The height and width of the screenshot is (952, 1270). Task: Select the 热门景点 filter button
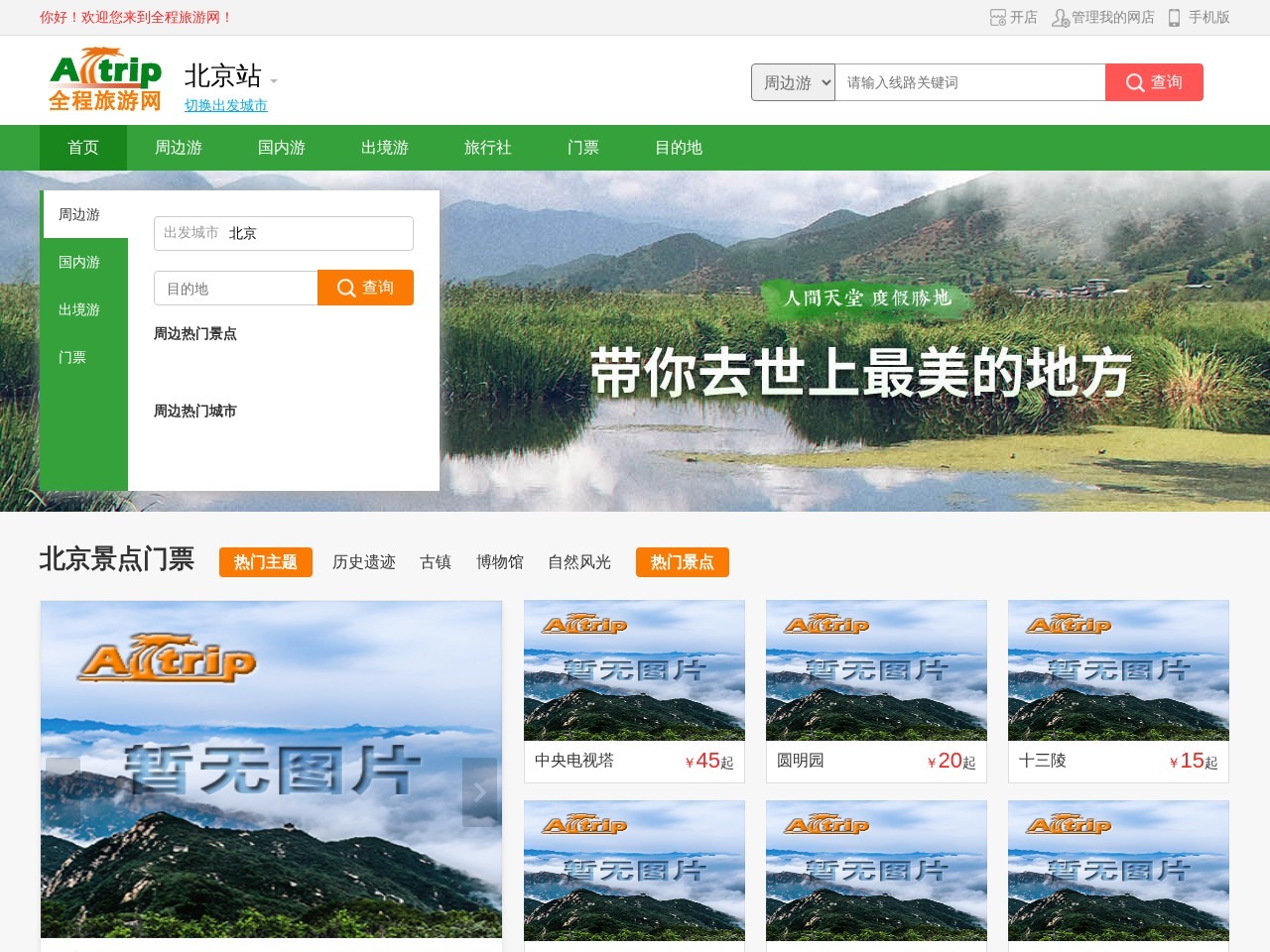tap(683, 562)
